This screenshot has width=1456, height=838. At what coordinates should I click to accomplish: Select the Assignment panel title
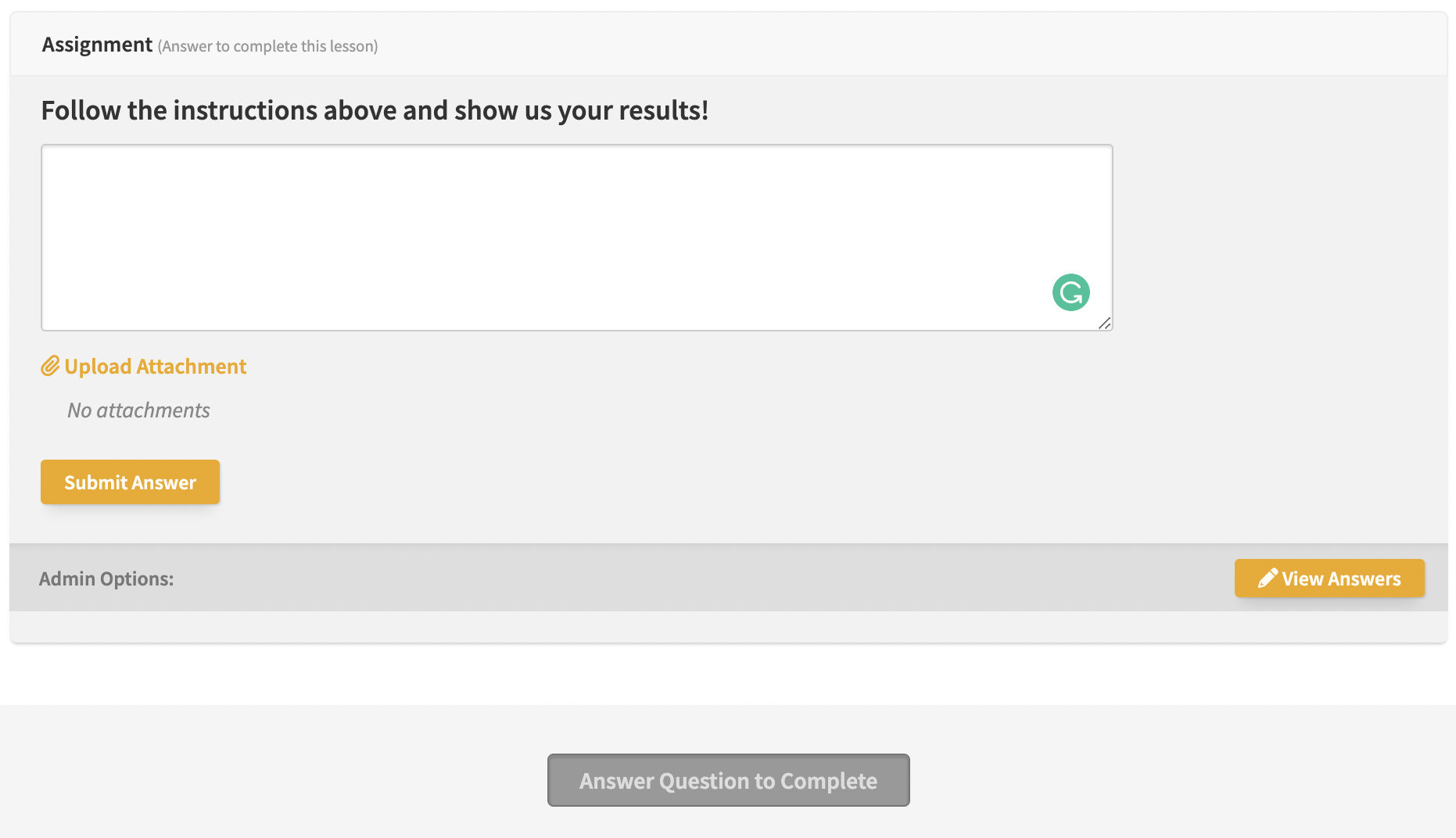point(97,45)
